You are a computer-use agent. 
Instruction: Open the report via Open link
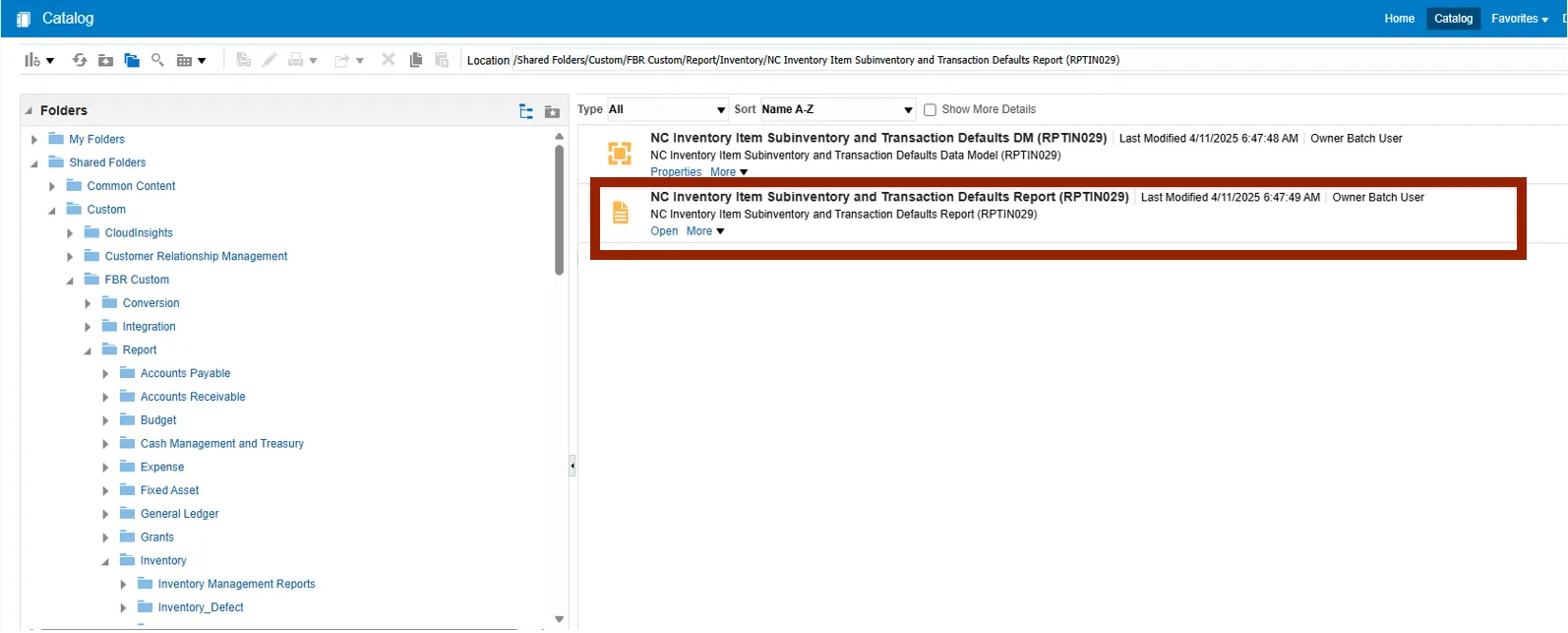pos(664,231)
